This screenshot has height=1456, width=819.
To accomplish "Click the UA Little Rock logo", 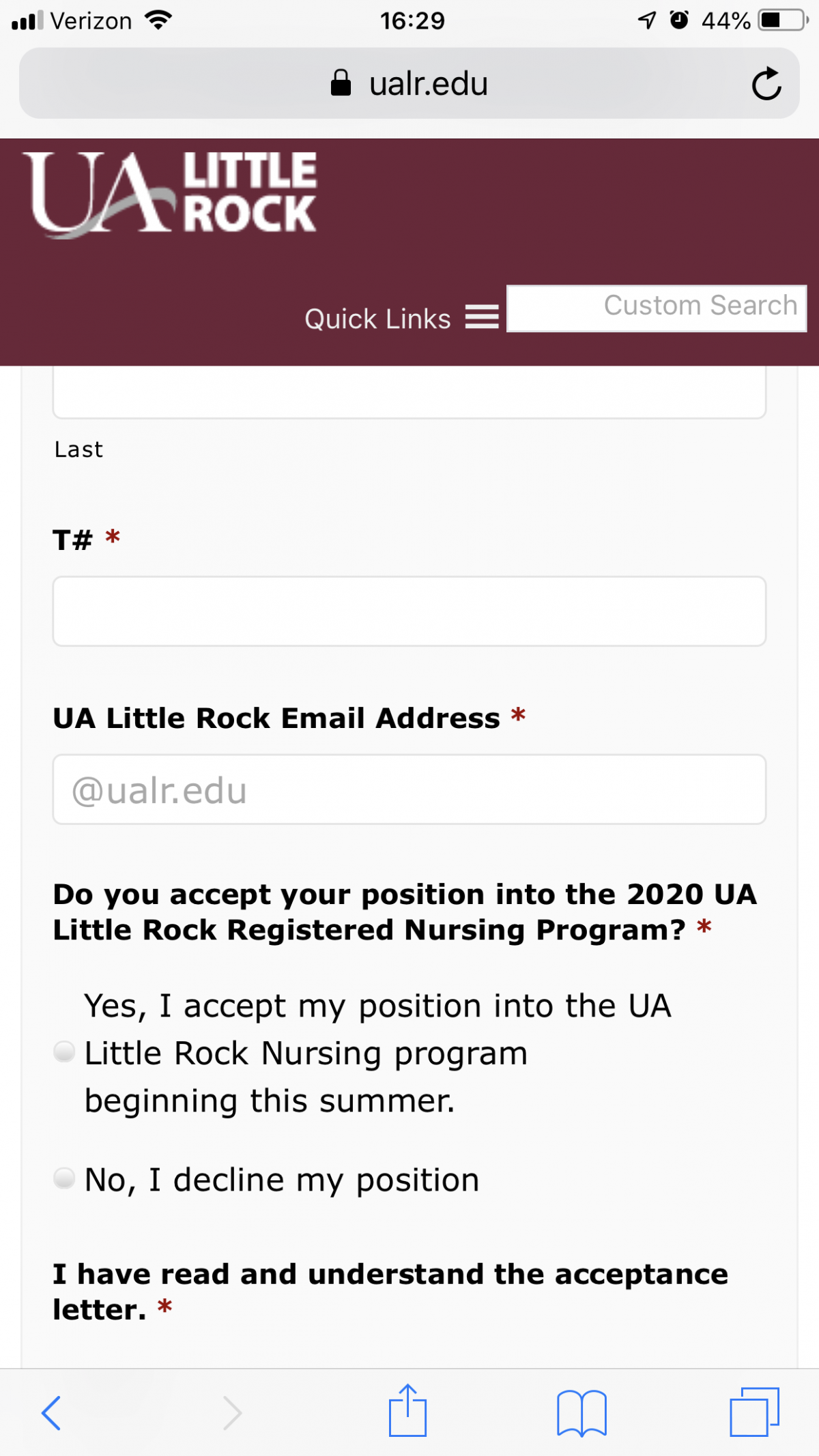I will tap(171, 194).
